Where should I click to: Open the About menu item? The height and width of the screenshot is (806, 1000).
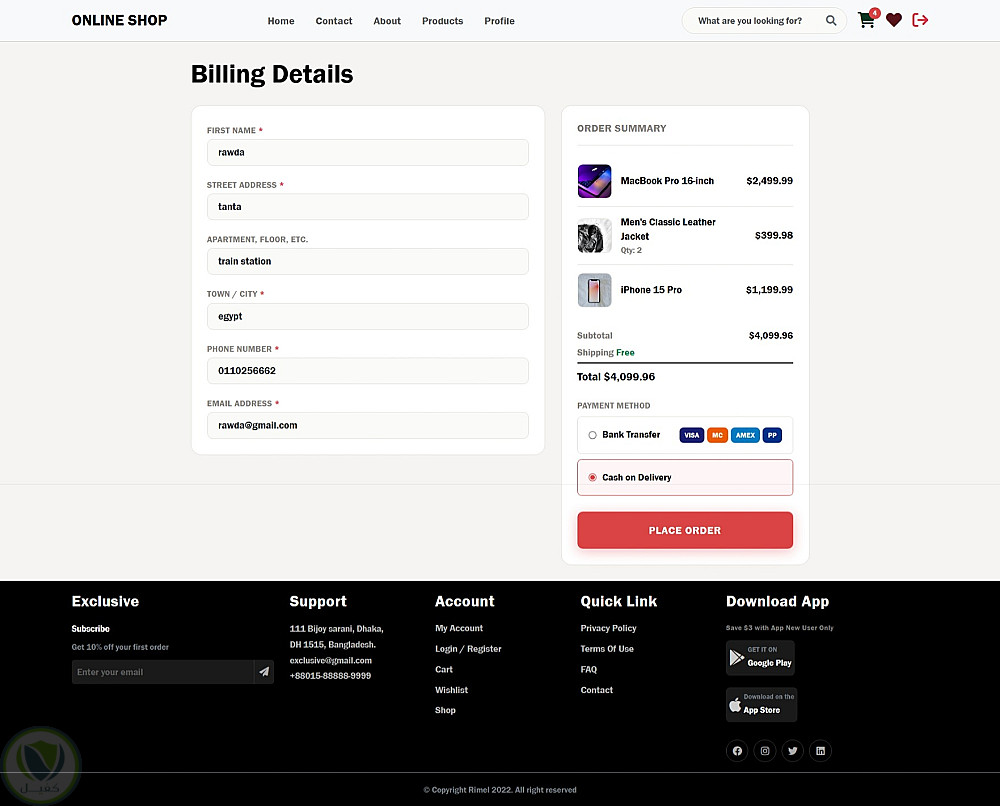pyautogui.click(x=387, y=21)
